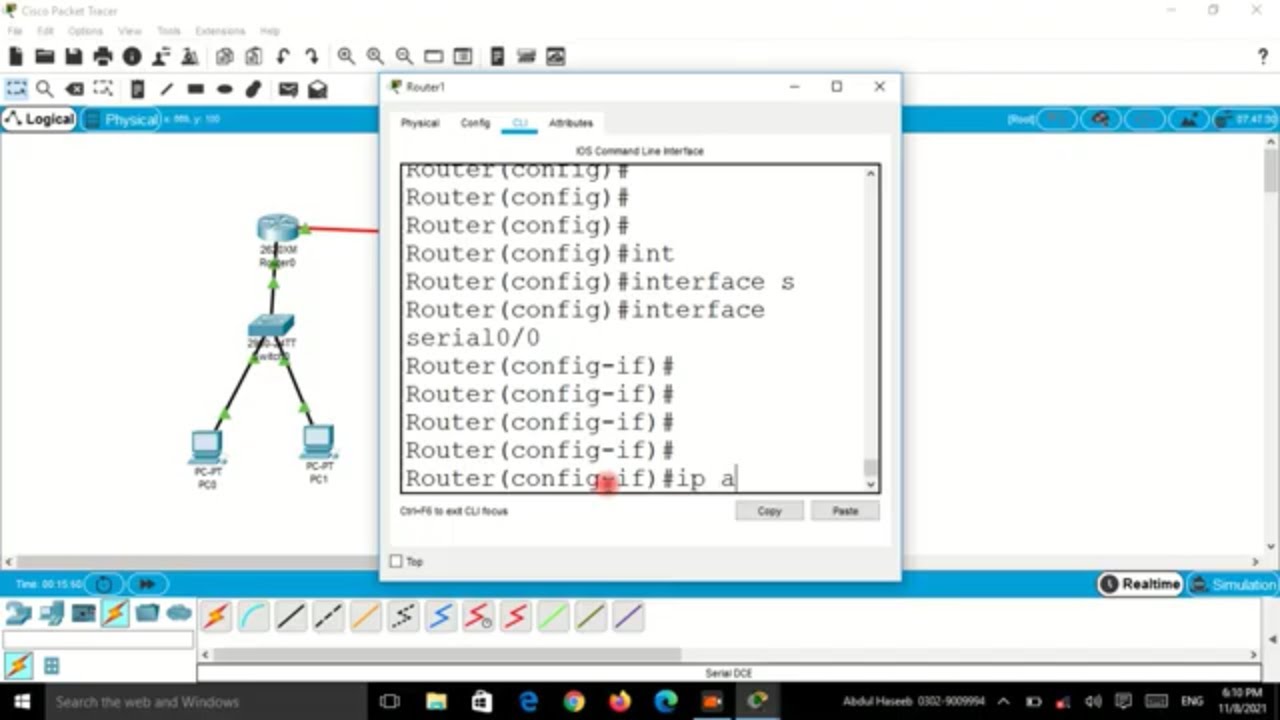Click the Power Cycle Devices button
This screenshot has height=720, width=1280.
[104, 584]
